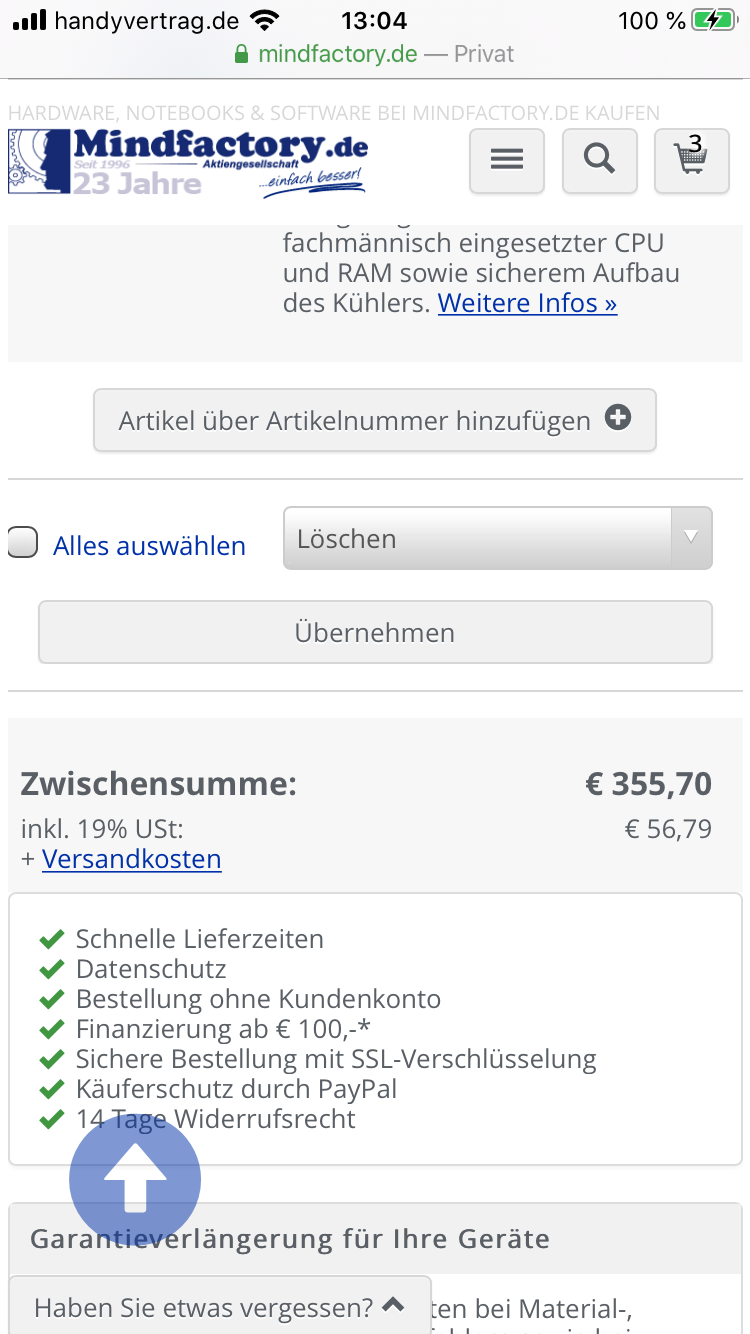
Task: Click Artikel über Artikelnummer hinzufügen button
Action: coord(354,421)
